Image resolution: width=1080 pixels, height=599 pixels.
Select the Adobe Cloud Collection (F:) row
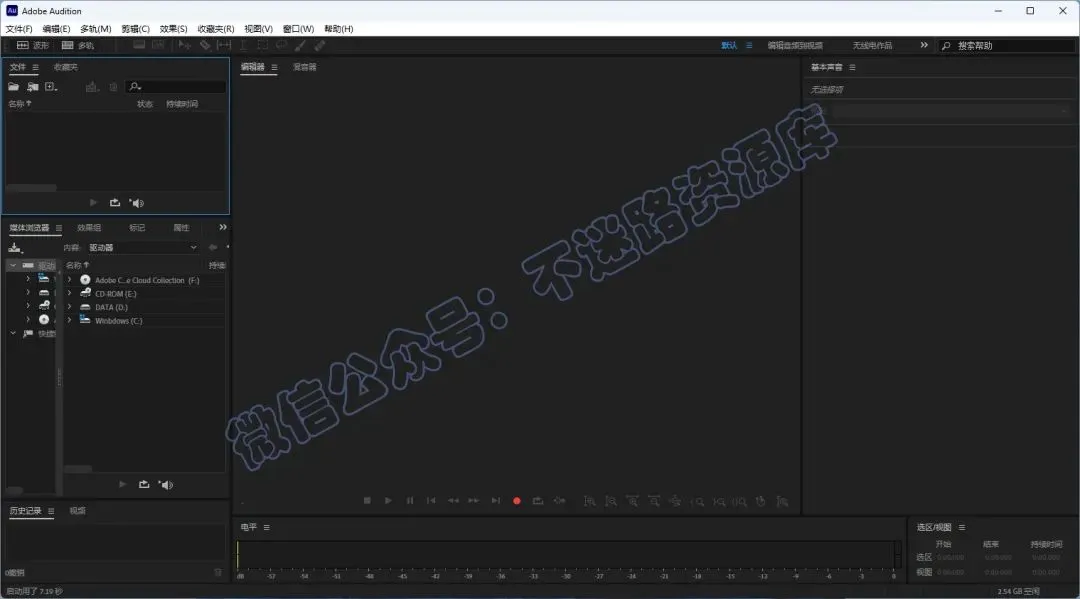pyautogui.click(x=145, y=280)
